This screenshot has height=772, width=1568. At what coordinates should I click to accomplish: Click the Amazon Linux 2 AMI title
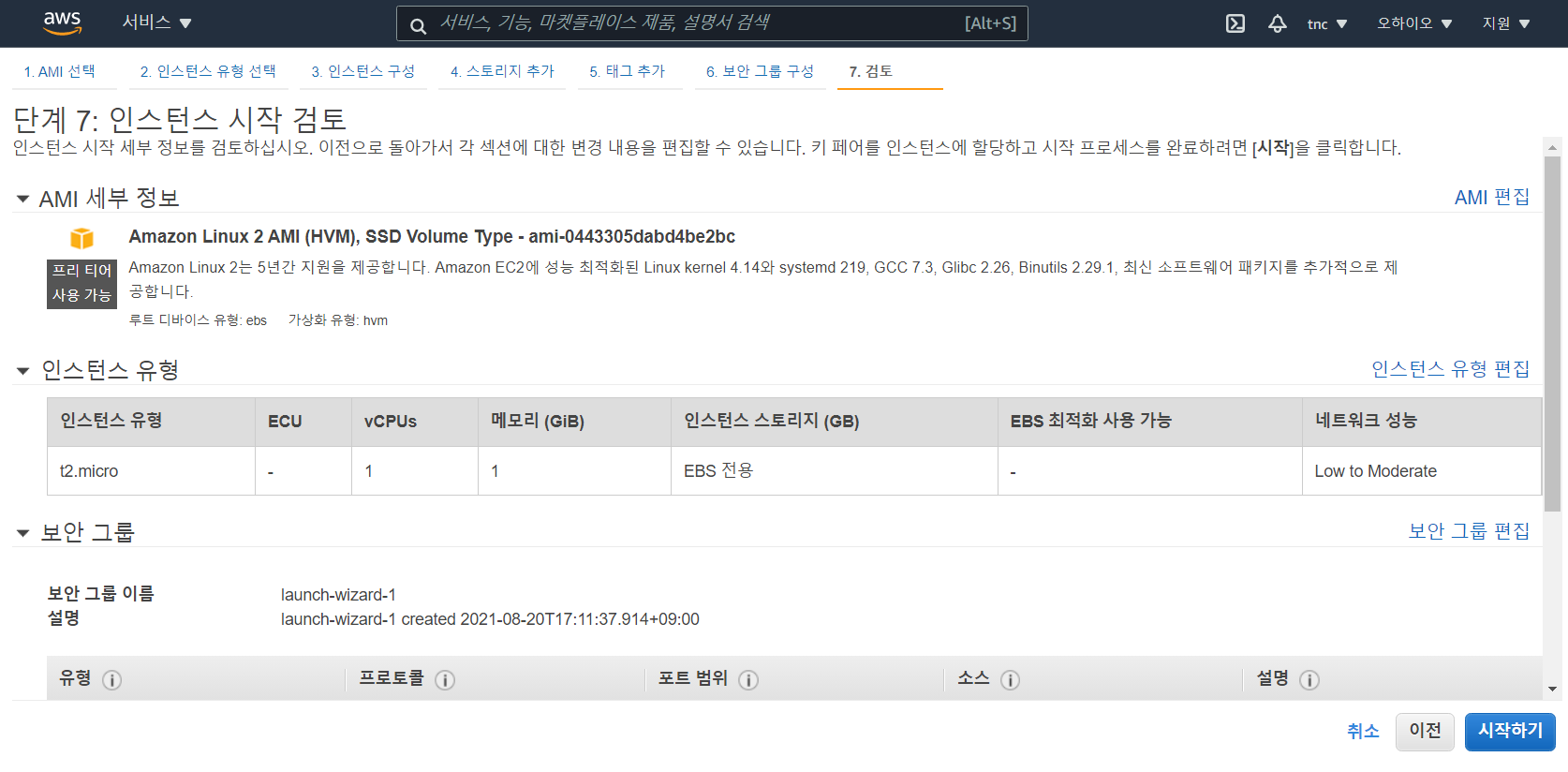coord(432,237)
